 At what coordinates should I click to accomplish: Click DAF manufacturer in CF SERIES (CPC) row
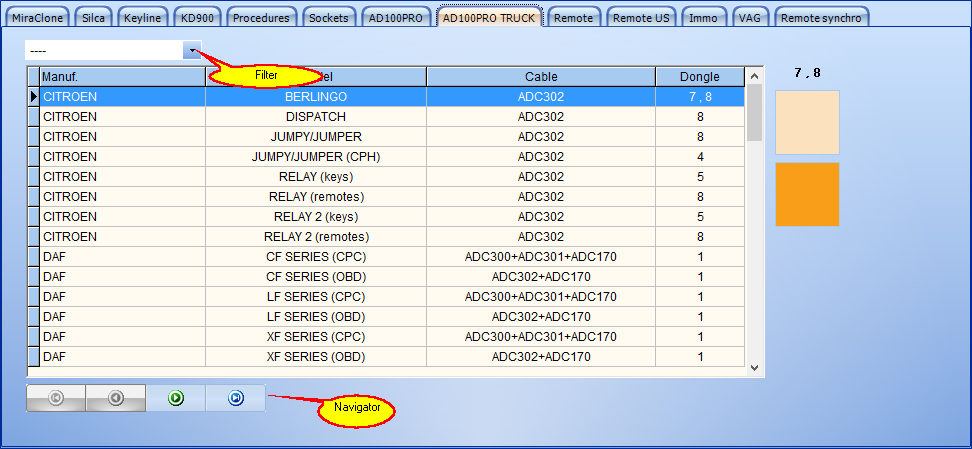(x=123, y=257)
